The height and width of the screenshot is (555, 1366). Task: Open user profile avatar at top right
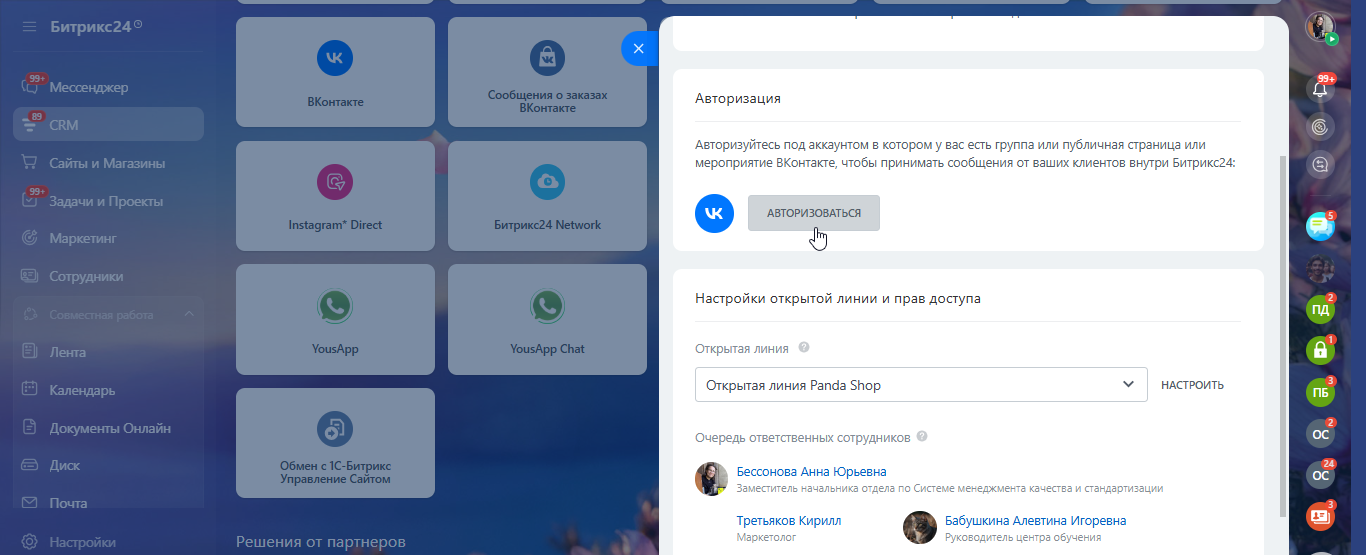click(1320, 27)
